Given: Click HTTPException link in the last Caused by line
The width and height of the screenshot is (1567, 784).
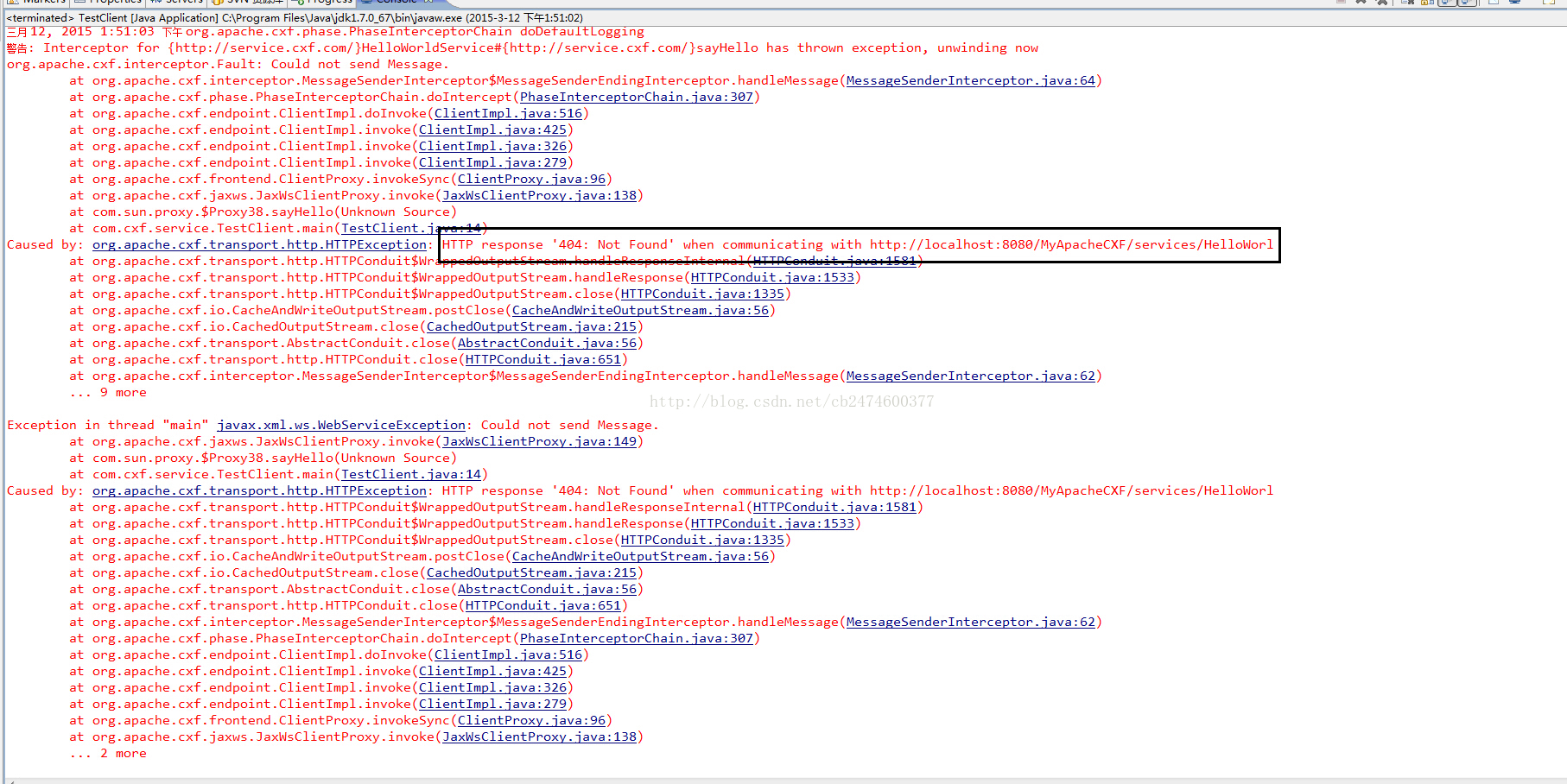Looking at the screenshot, I should click(x=259, y=490).
